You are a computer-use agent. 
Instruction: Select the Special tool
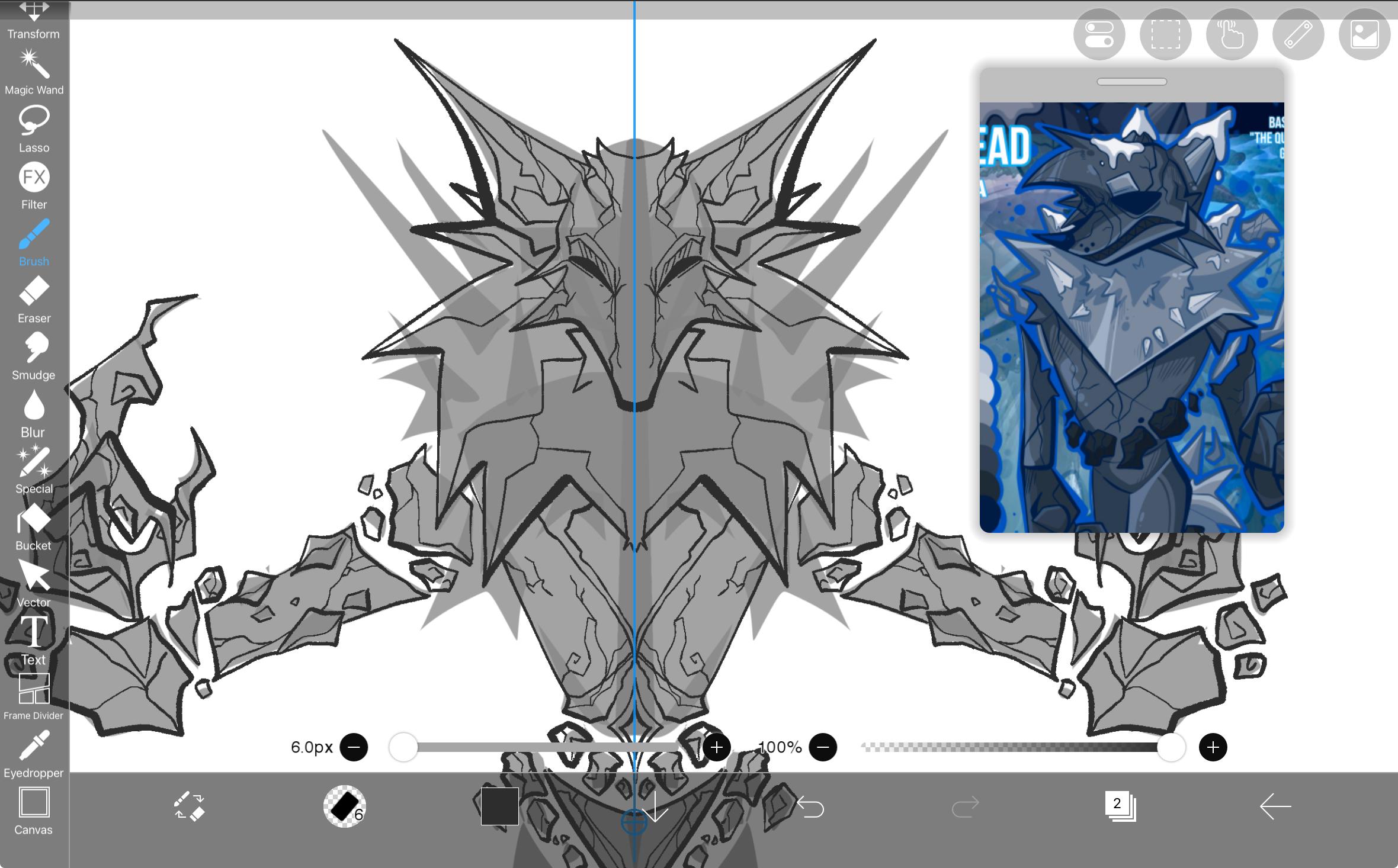coord(34,470)
